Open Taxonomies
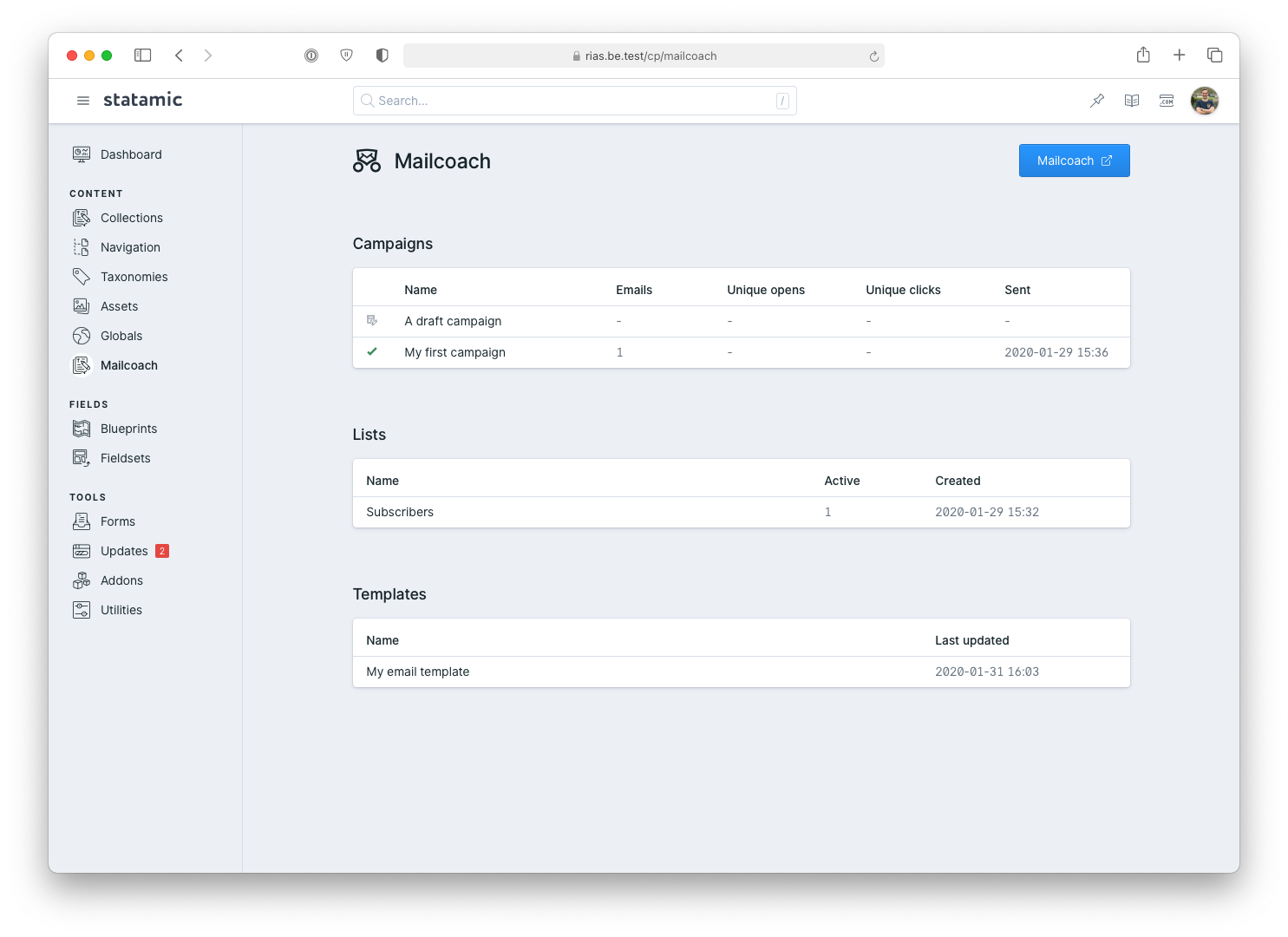The height and width of the screenshot is (937, 1288). (134, 277)
